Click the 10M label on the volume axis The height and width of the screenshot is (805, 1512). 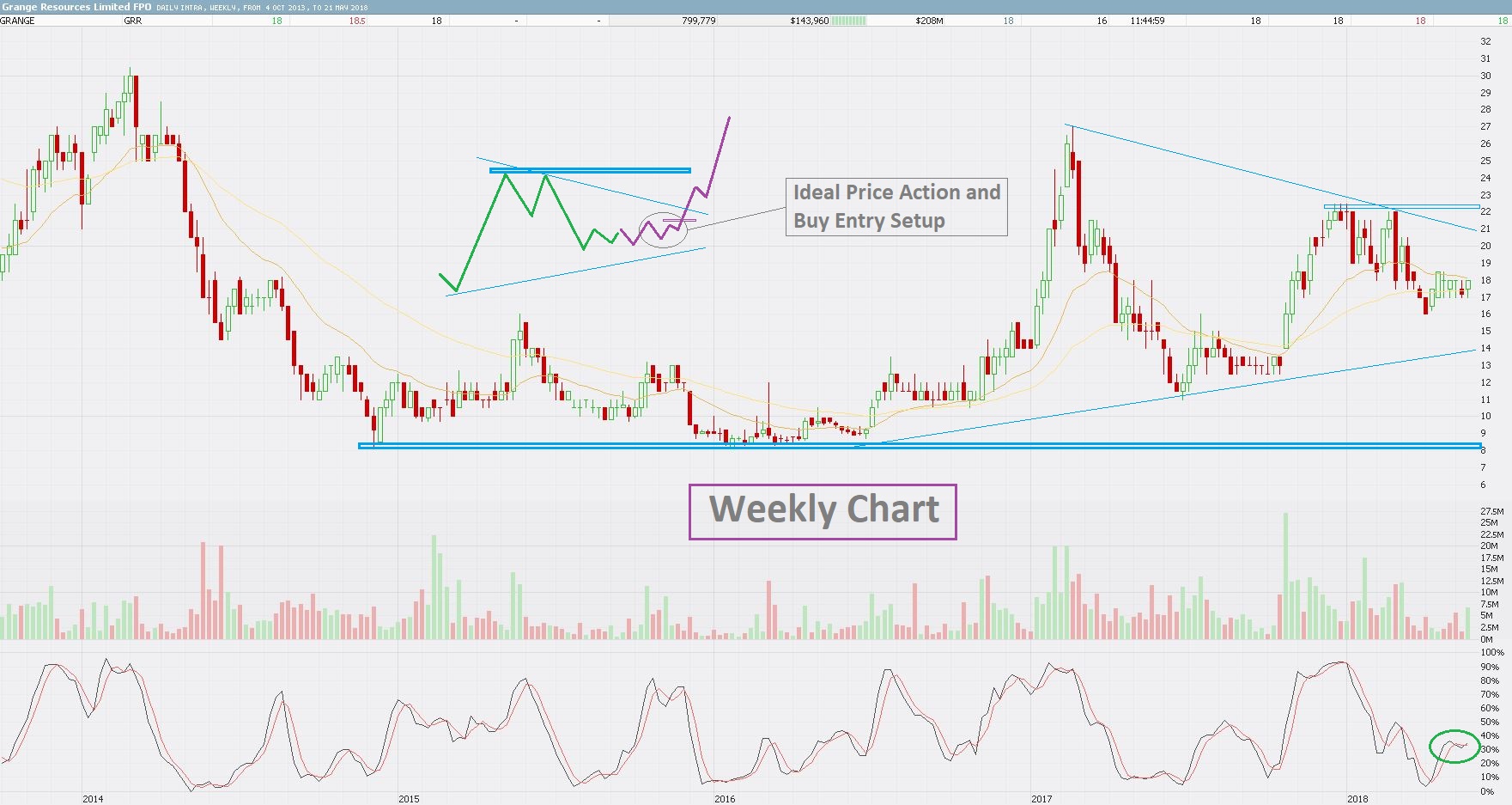(1490, 592)
